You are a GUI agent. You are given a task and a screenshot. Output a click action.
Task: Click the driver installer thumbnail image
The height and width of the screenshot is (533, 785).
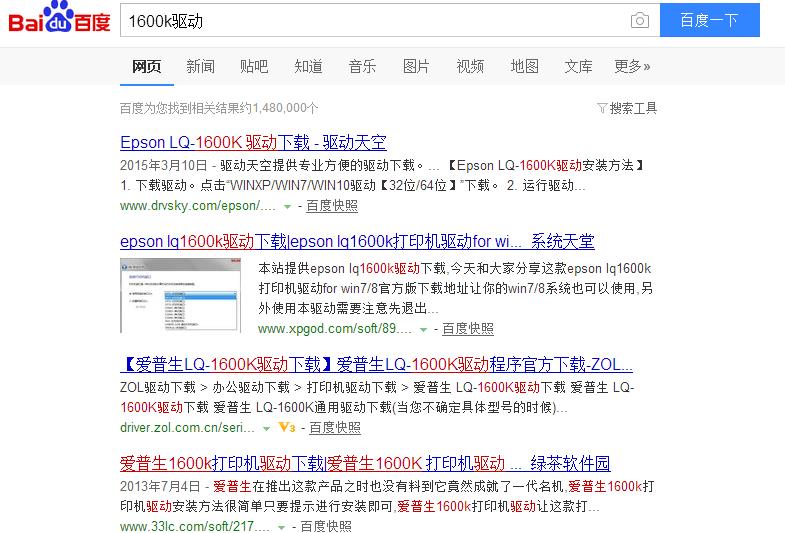(180, 295)
